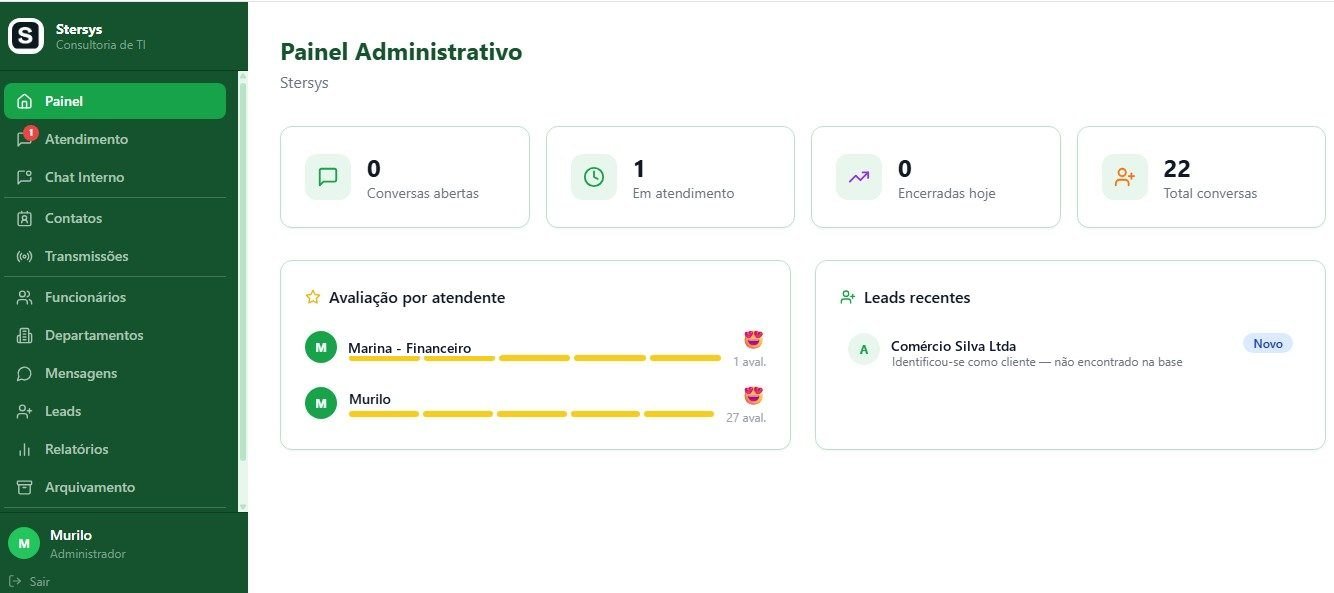Click the Relatórios bar chart icon
1334x593 pixels.
click(x=25, y=450)
